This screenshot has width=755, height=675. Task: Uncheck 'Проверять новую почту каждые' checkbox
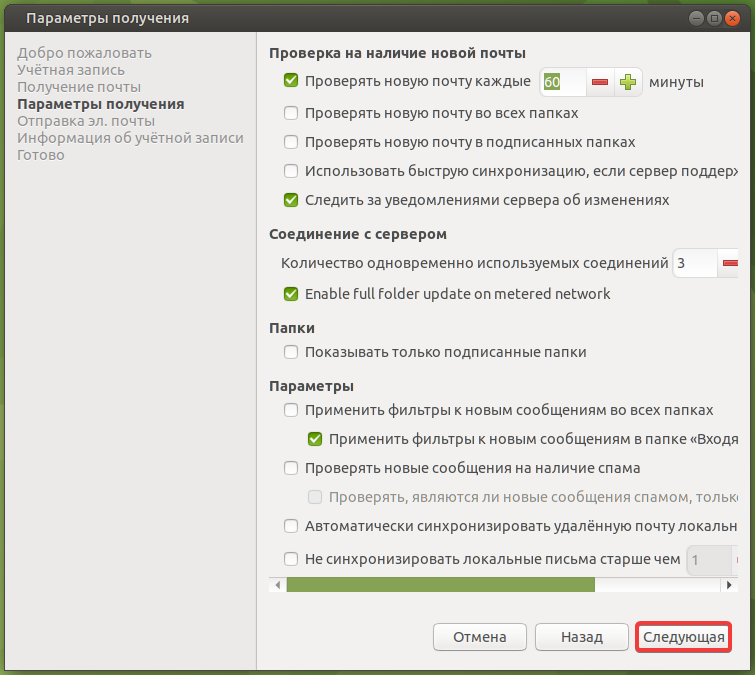292,82
